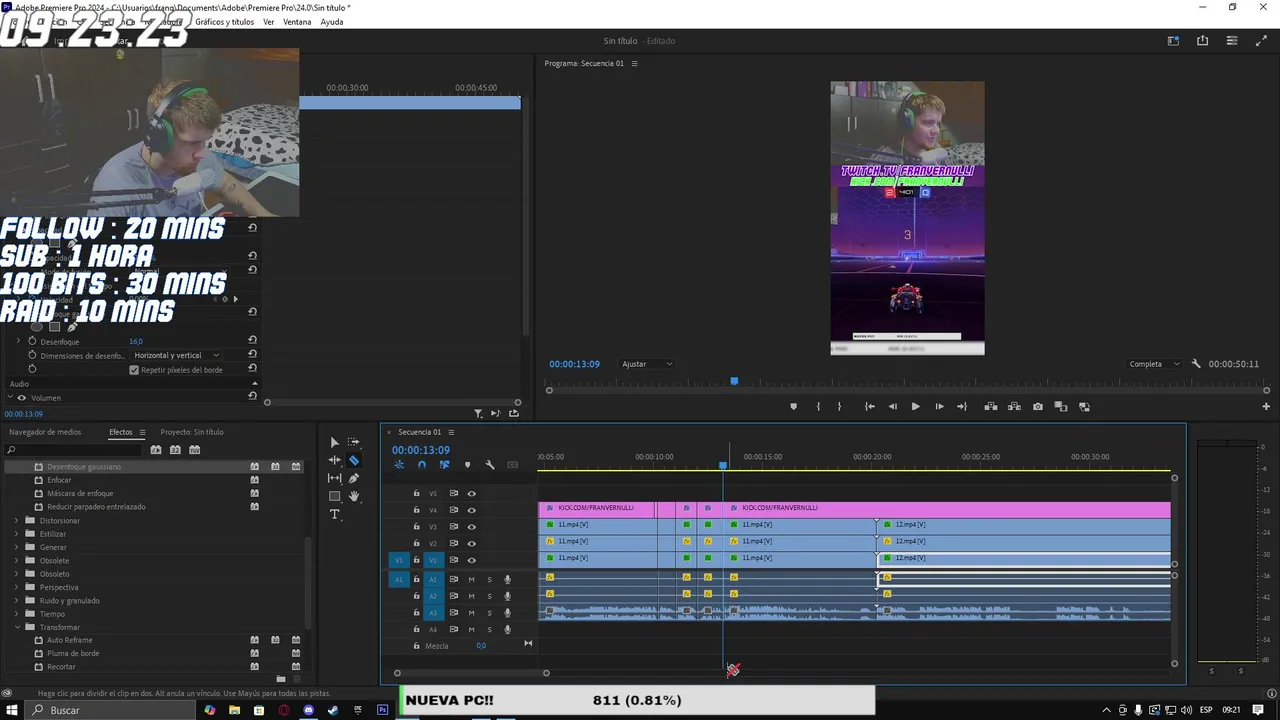The image size is (1280, 720).
Task: Enable voice-over record on track A3
Action: (507, 613)
